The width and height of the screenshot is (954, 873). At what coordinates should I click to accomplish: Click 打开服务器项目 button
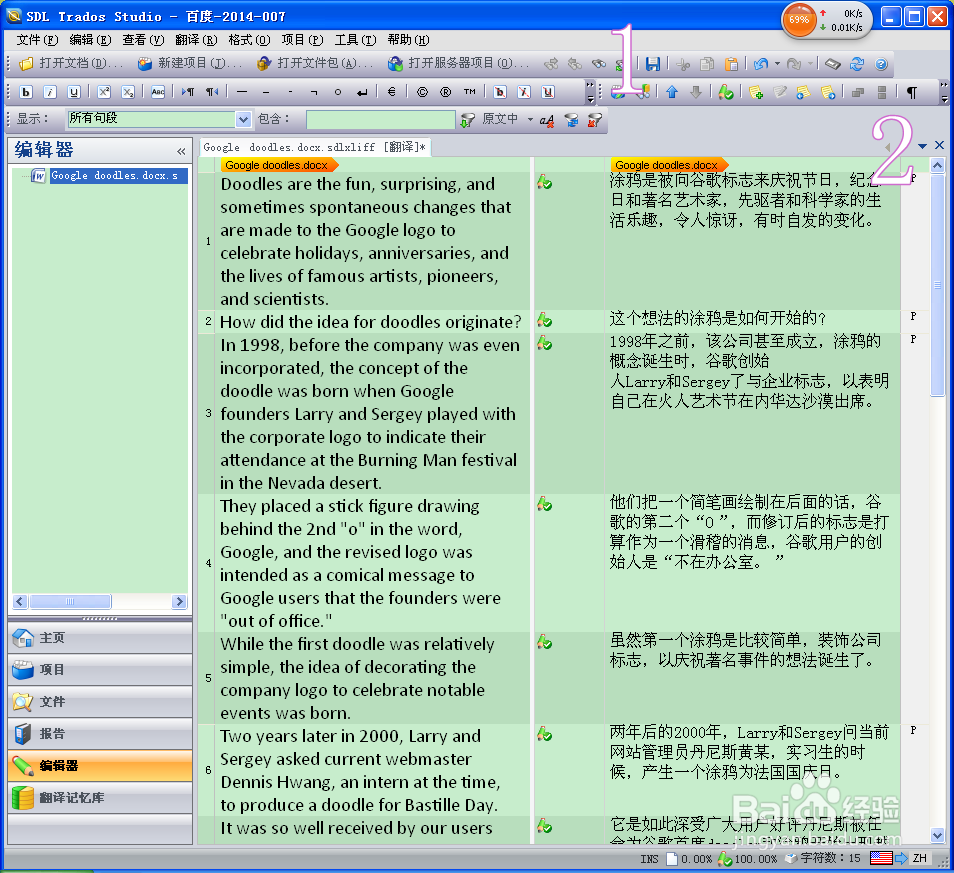[x=459, y=64]
